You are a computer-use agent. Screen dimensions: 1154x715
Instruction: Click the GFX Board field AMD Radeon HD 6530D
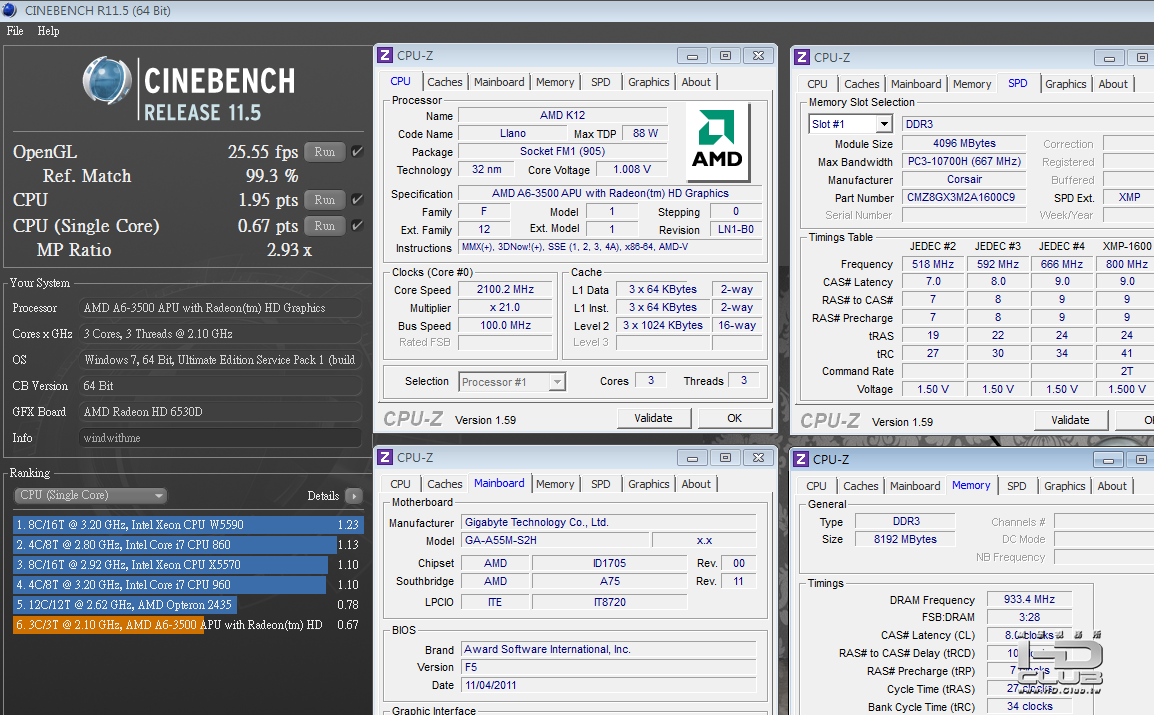[220, 412]
